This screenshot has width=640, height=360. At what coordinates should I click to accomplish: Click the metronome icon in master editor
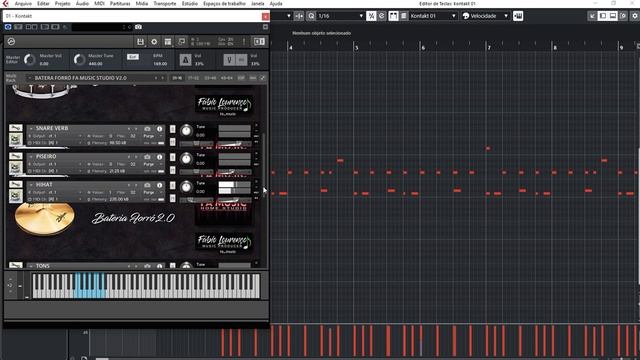pyautogui.click(x=185, y=60)
